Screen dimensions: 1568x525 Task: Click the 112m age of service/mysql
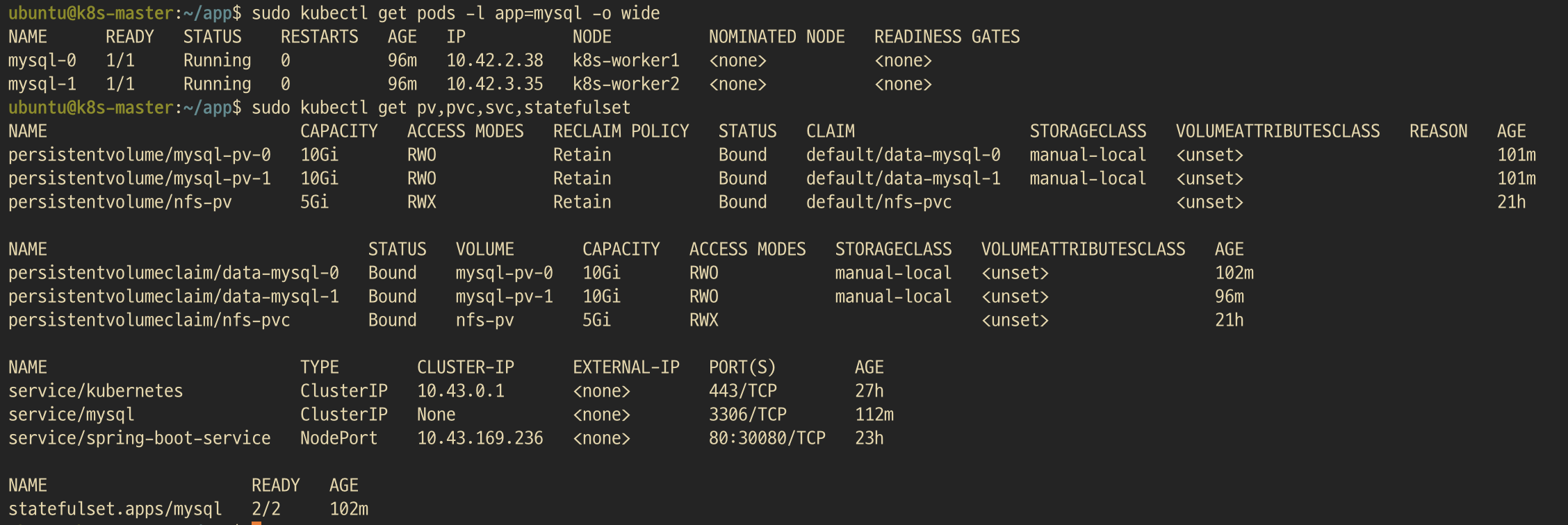tap(874, 415)
